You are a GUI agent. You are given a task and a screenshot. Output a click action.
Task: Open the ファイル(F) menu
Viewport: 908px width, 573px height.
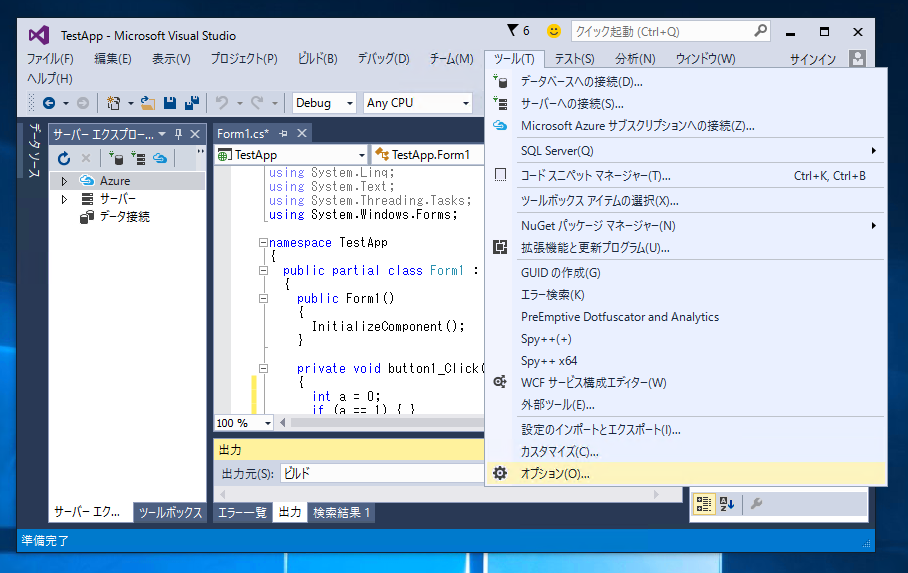point(50,59)
